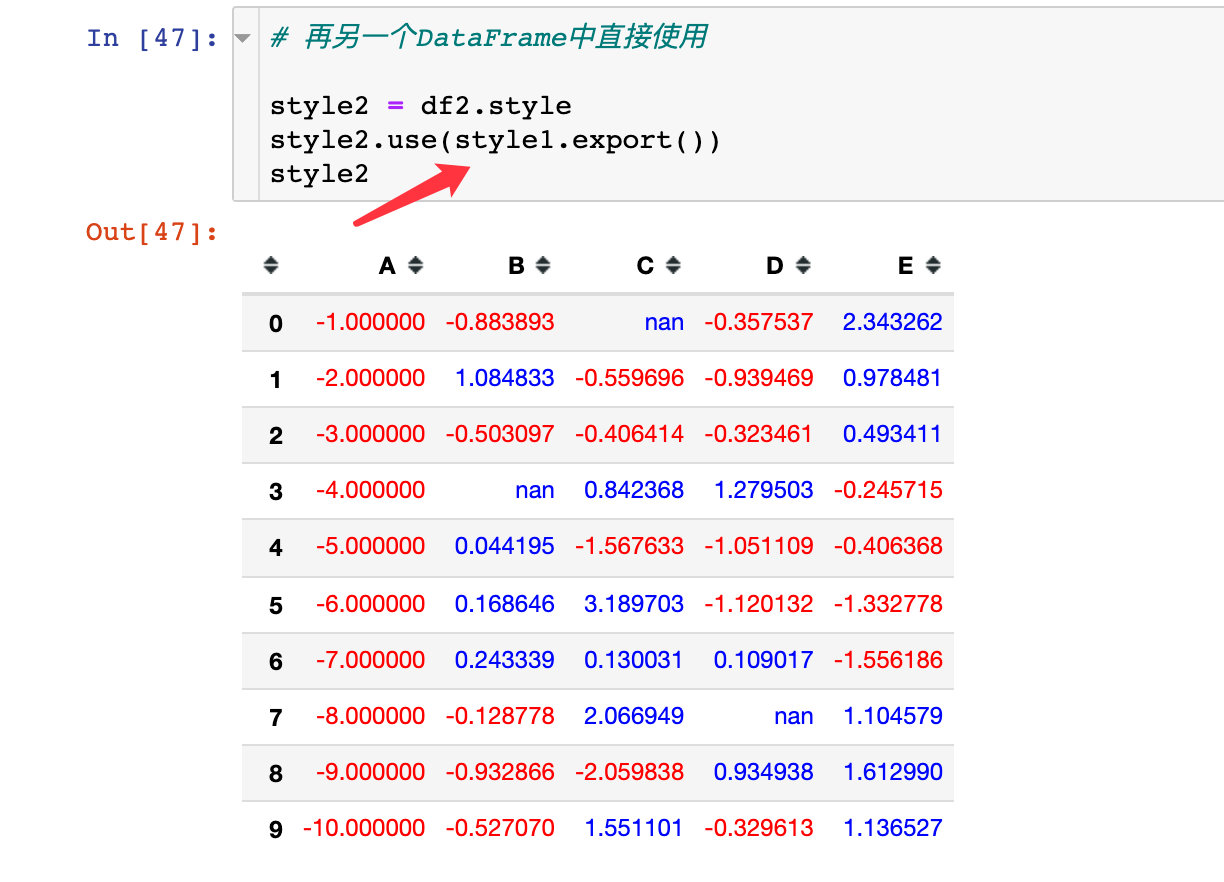The height and width of the screenshot is (882, 1224).
Task: Click the column header letter A
Action: coord(388,266)
